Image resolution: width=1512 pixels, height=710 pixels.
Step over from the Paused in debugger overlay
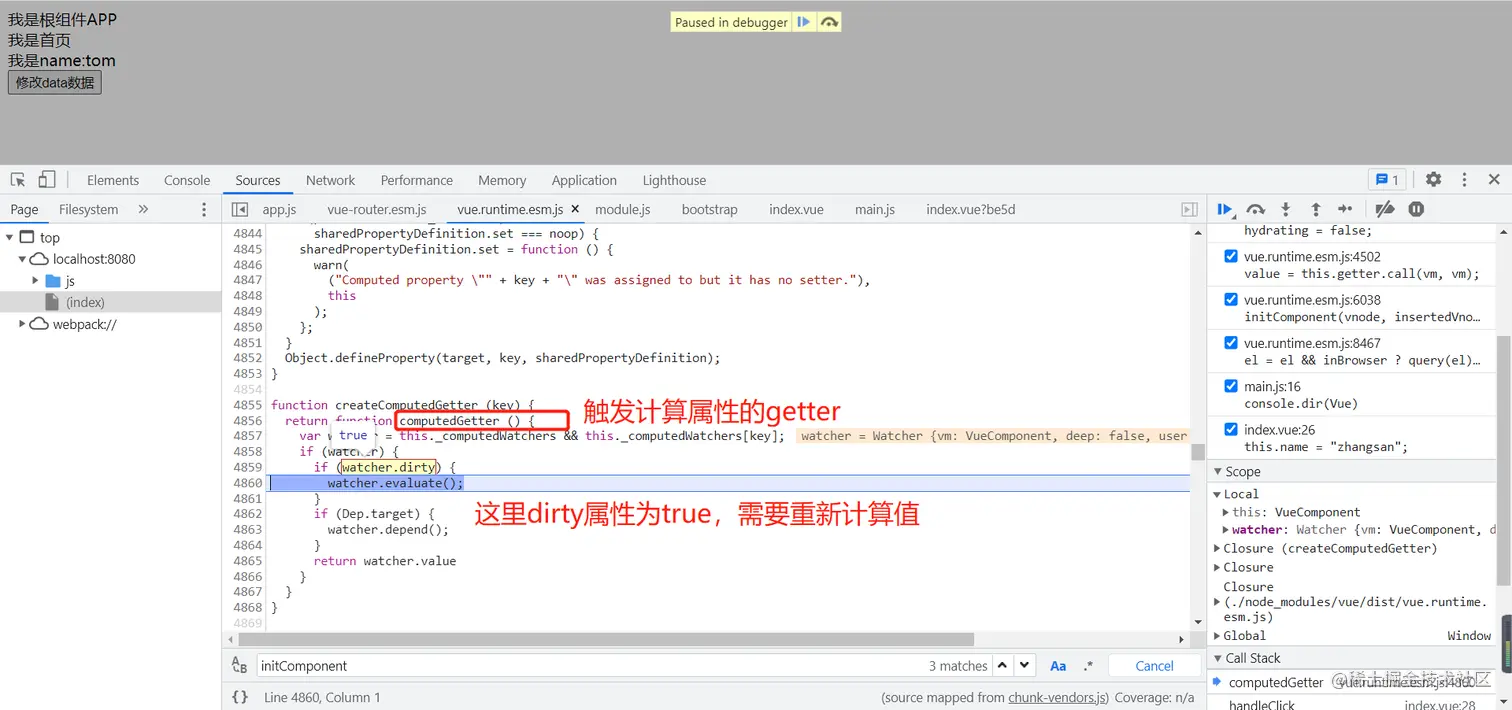click(829, 22)
